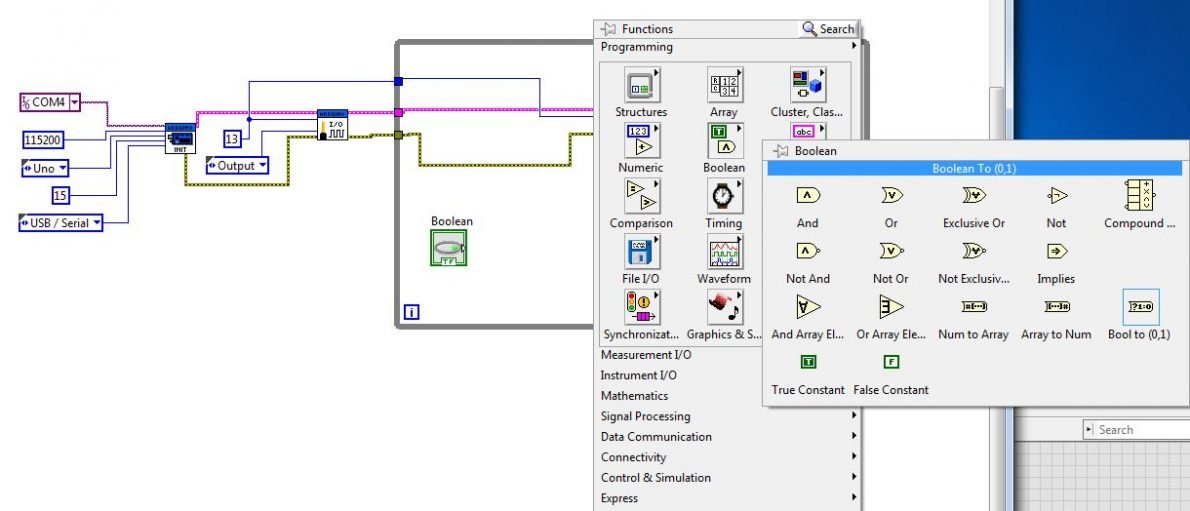The image size is (1190, 511).
Task: Select the False Constant icon
Action: 891,363
